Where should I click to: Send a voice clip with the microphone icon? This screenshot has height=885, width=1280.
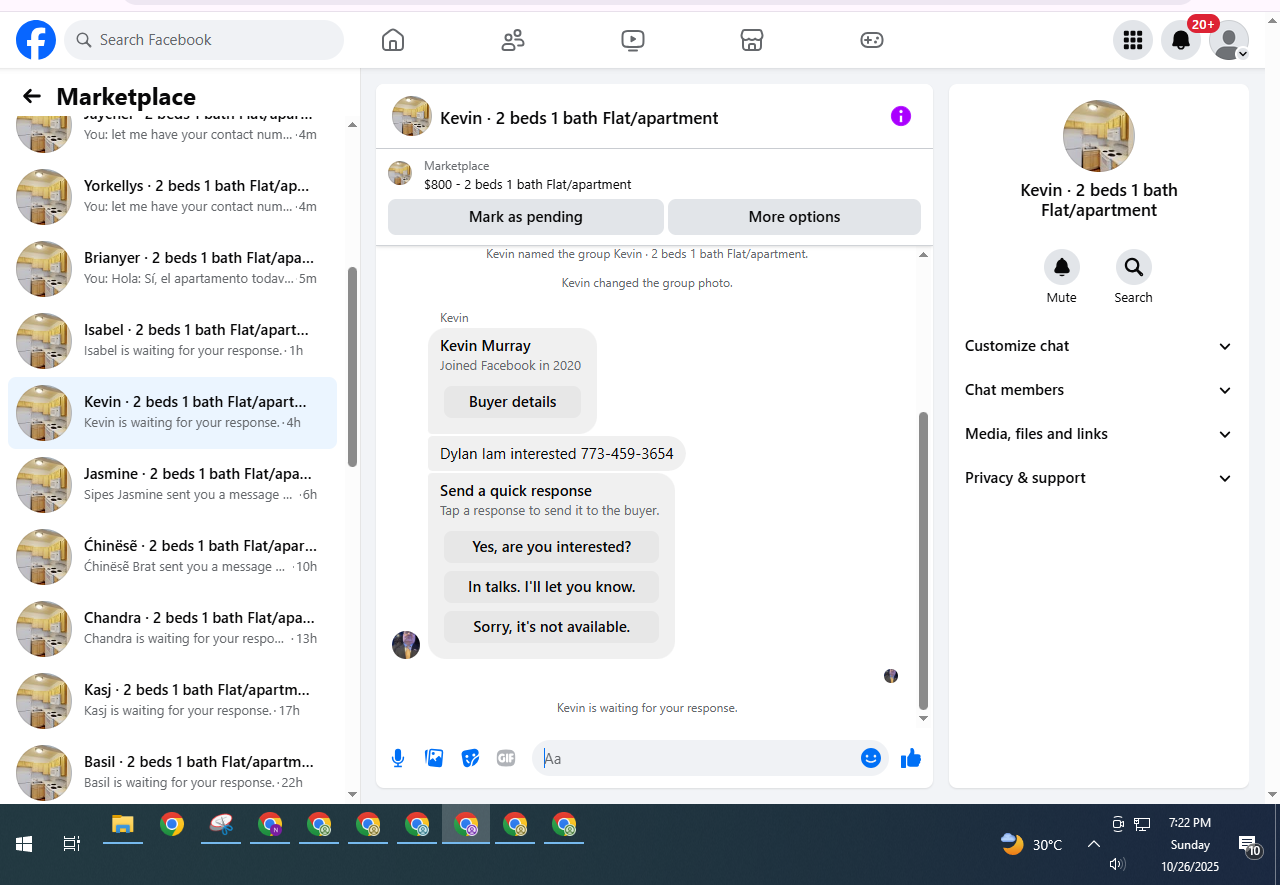[x=398, y=758]
